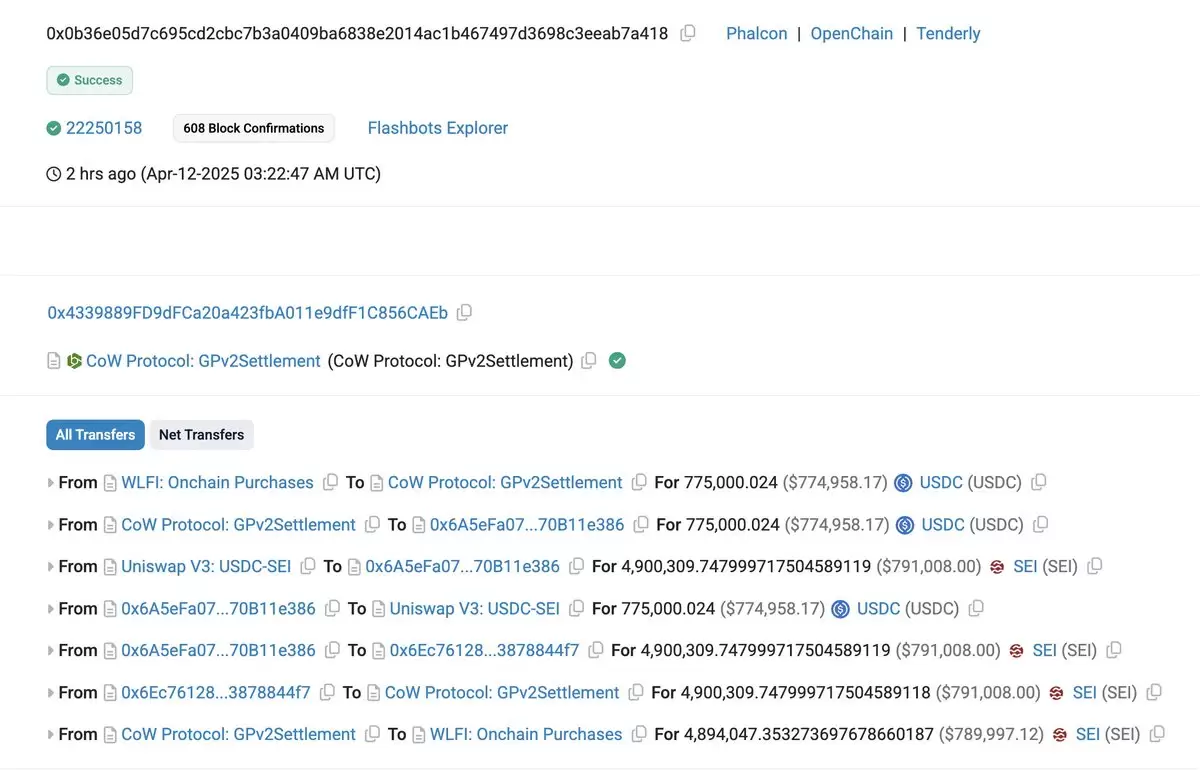Viewport: 1200px width, 770px height.
Task: Click SEI token icon in 0x6Ec76128-to-CoW row
Action: click(x=1056, y=693)
